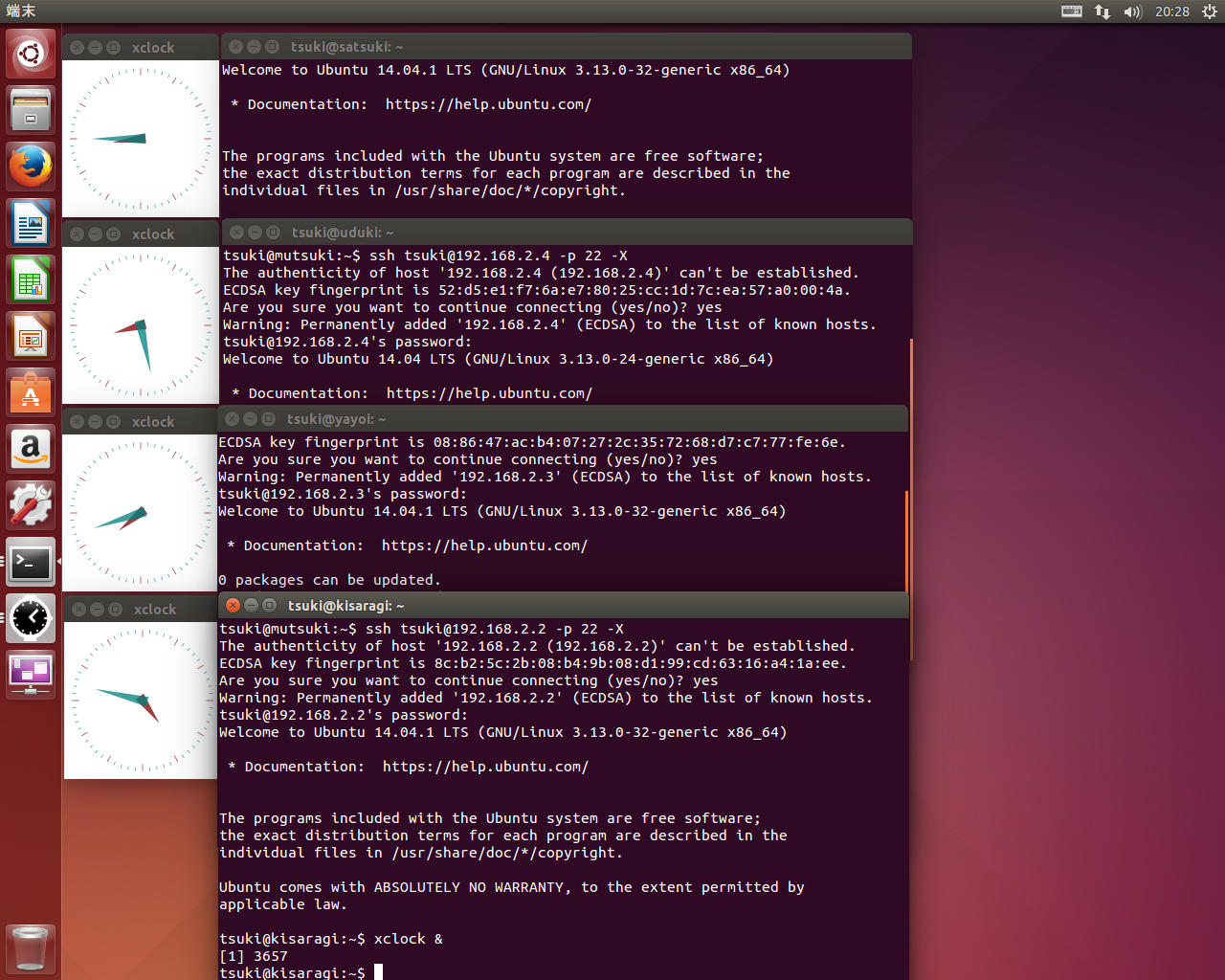Click the clock face beside the tsuki@yayoi terminal
Viewport: 1225px width, 980px height.
(x=141, y=513)
